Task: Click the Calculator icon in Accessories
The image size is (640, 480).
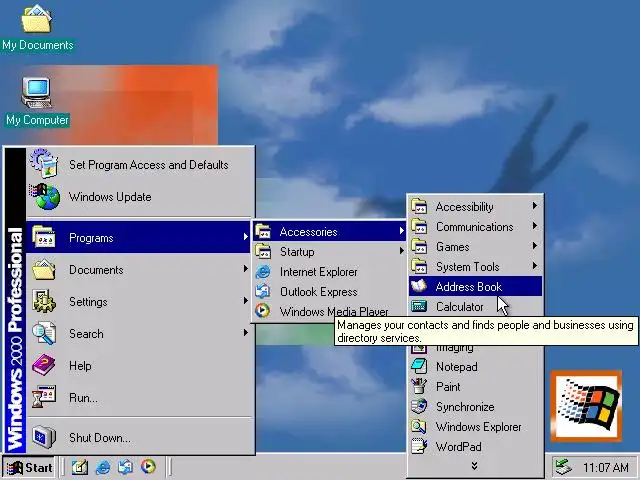Action: (x=419, y=306)
